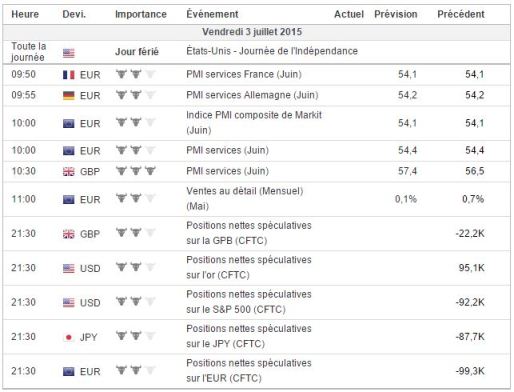Open PMI services Allemagne (Juin) event
Image resolution: width=514 pixels, height=392 pixels.
pos(252,95)
